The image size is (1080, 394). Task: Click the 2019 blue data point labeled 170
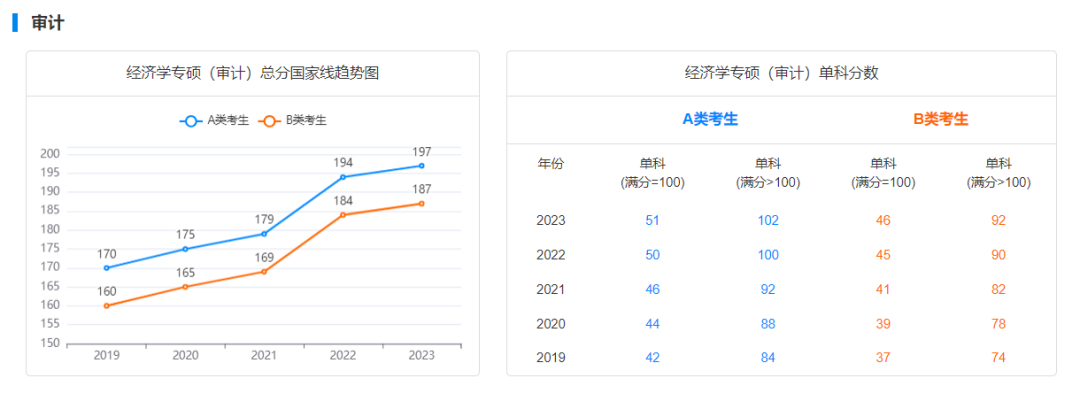pyautogui.click(x=107, y=268)
